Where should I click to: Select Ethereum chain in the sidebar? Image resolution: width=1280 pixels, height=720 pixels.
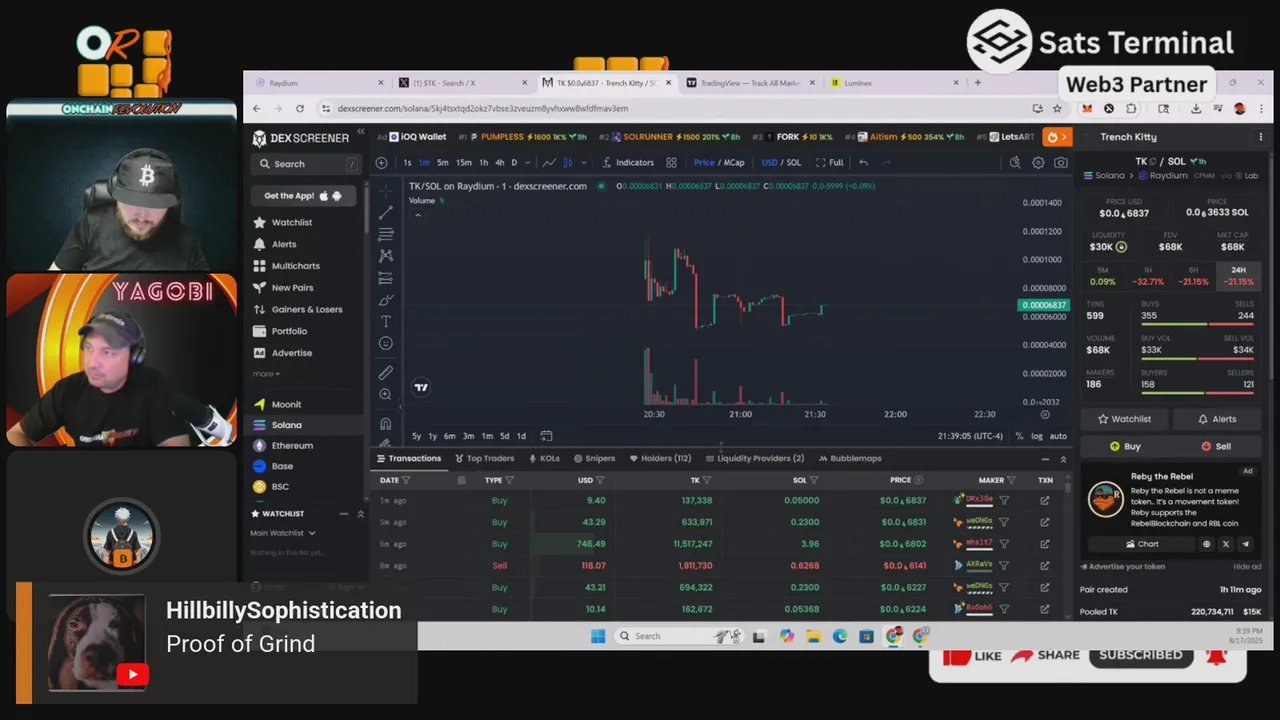click(x=292, y=446)
